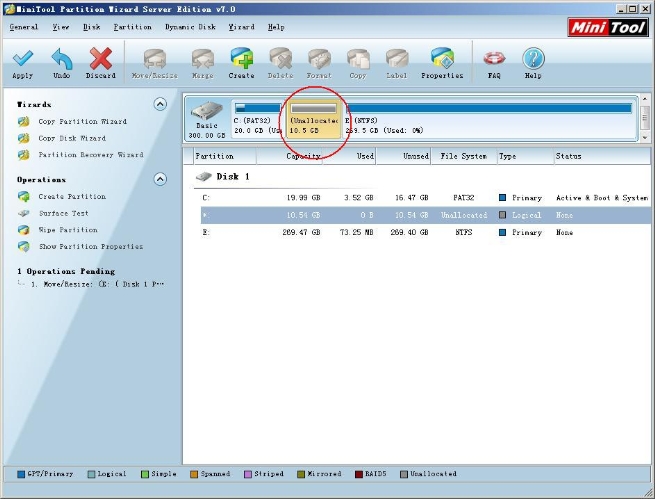Choose Create Partition in the Operations panel
Viewport: 655px width, 499px height.
tap(72, 197)
